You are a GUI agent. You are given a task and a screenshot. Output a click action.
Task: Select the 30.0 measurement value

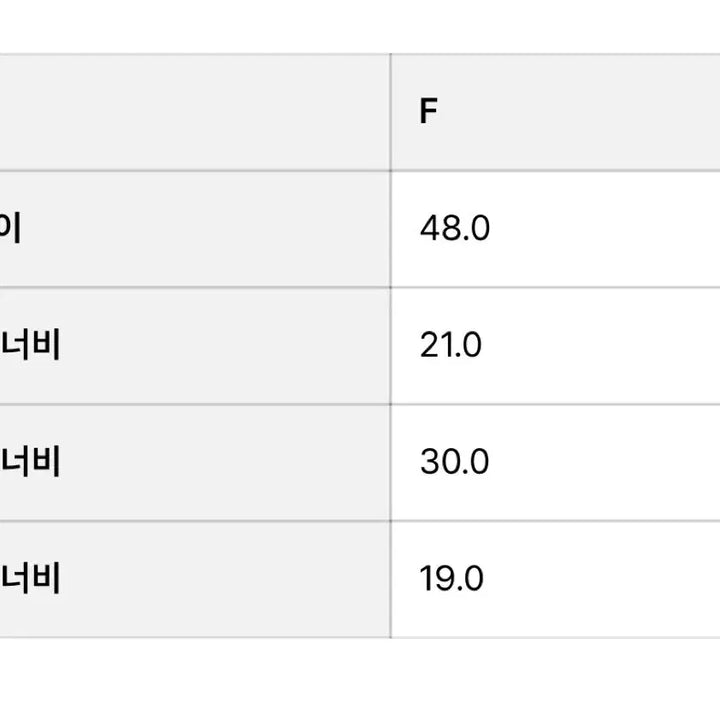[x=454, y=462]
